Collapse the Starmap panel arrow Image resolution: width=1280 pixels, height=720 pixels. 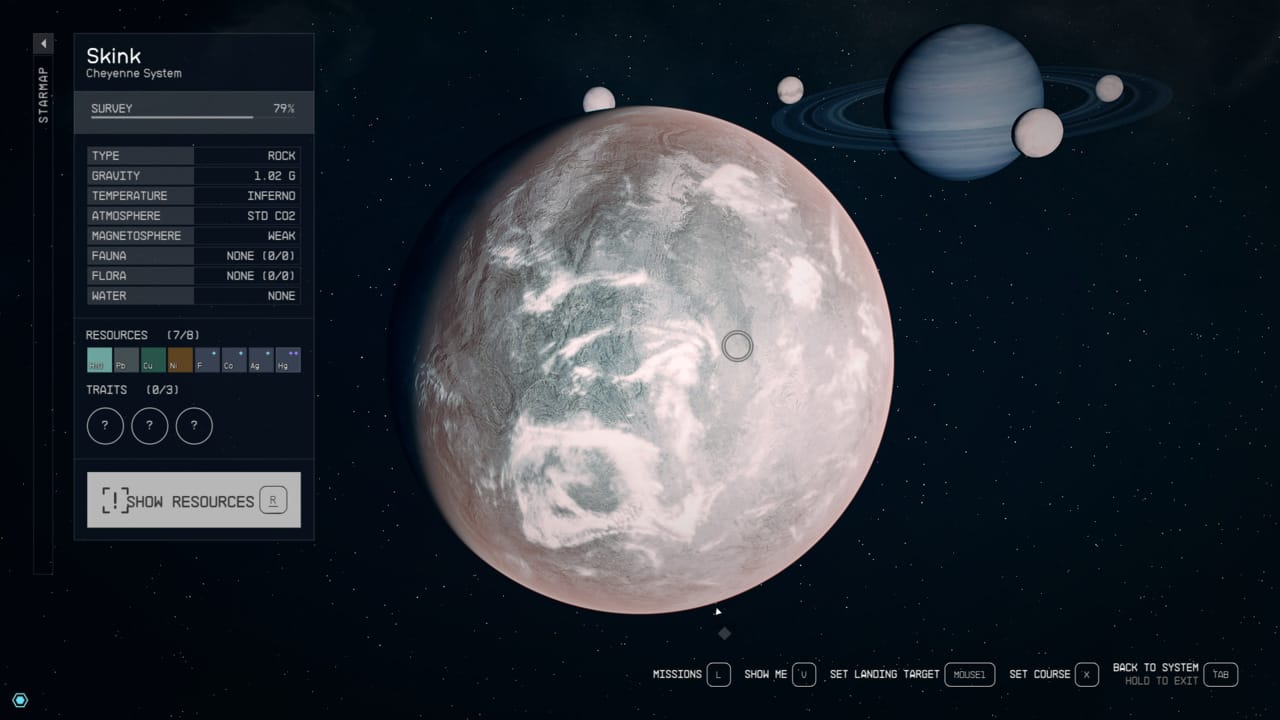point(43,44)
